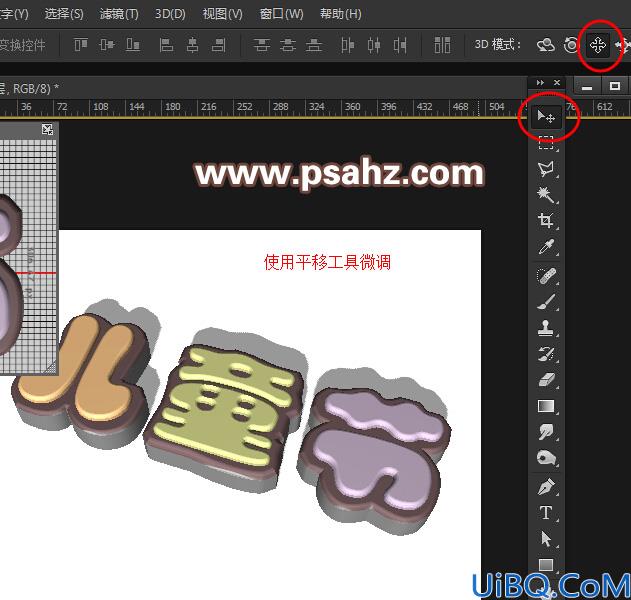Click Distribute Horizontal Centers icon
631x600 pixels.
(x=374, y=45)
